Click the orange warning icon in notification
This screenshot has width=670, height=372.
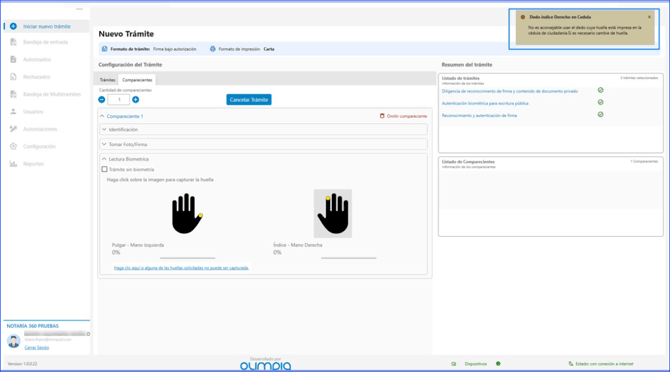523,17
